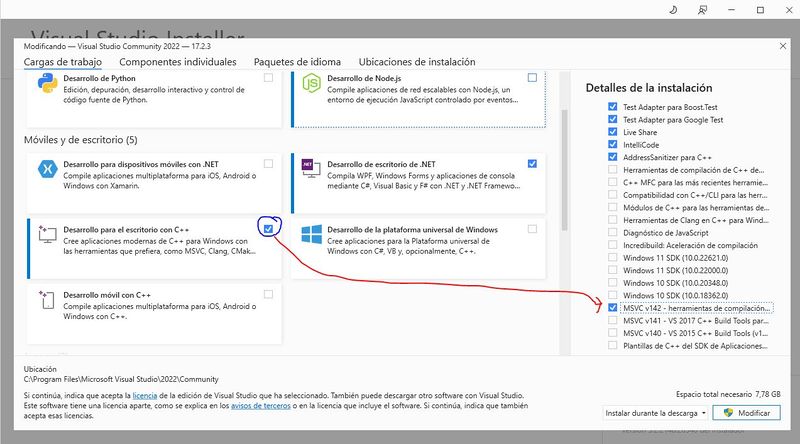Check Herramientas de compilación de C++ option
This screenshot has height=444, width=800.
click(613, 169)
